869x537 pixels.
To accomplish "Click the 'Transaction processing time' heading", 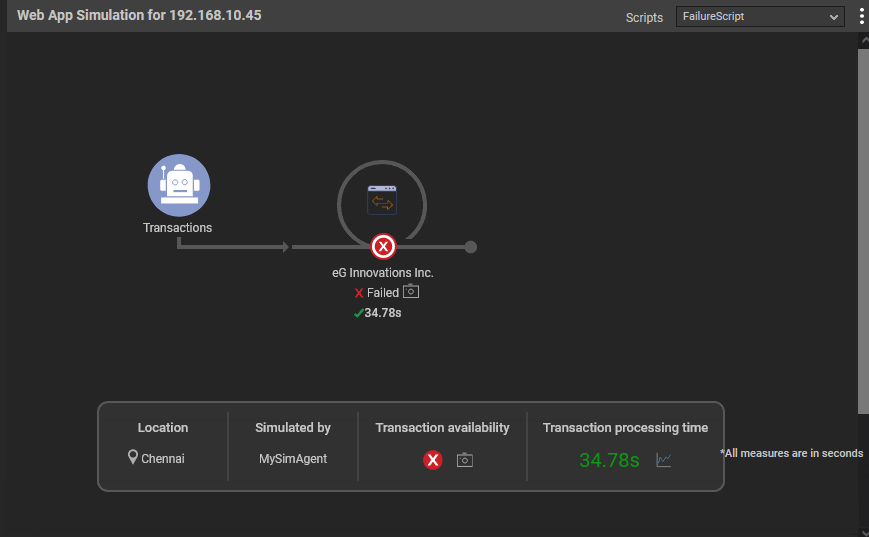I will (625, 428).
